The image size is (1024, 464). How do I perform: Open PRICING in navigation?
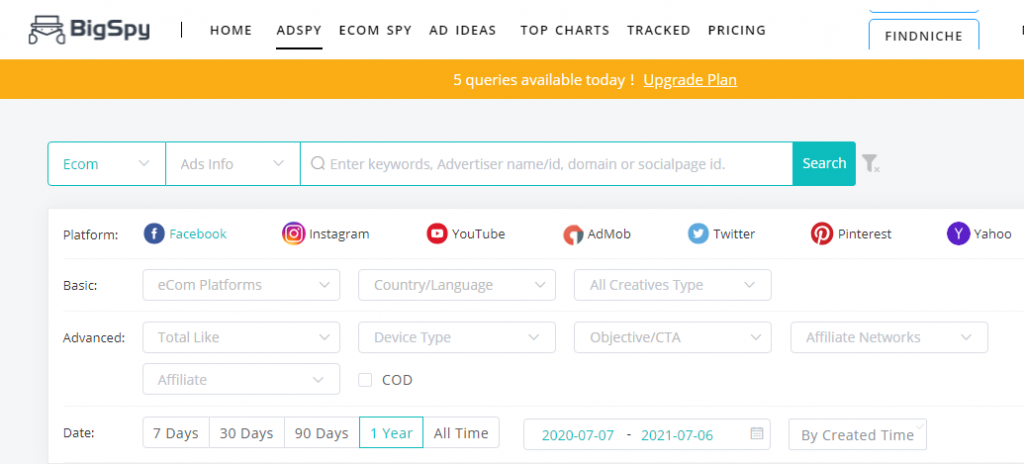tap(737, 30)
